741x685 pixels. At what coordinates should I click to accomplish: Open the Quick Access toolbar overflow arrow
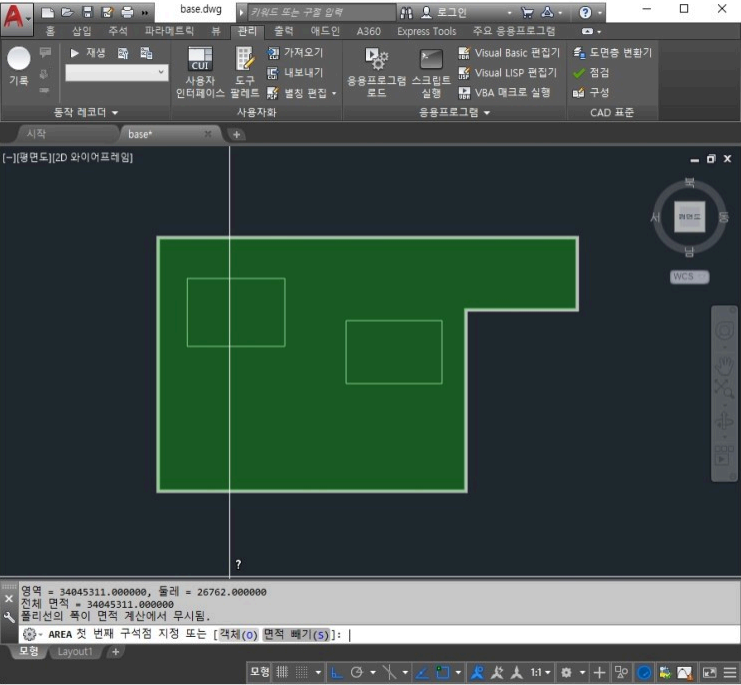tap(145, 13)
